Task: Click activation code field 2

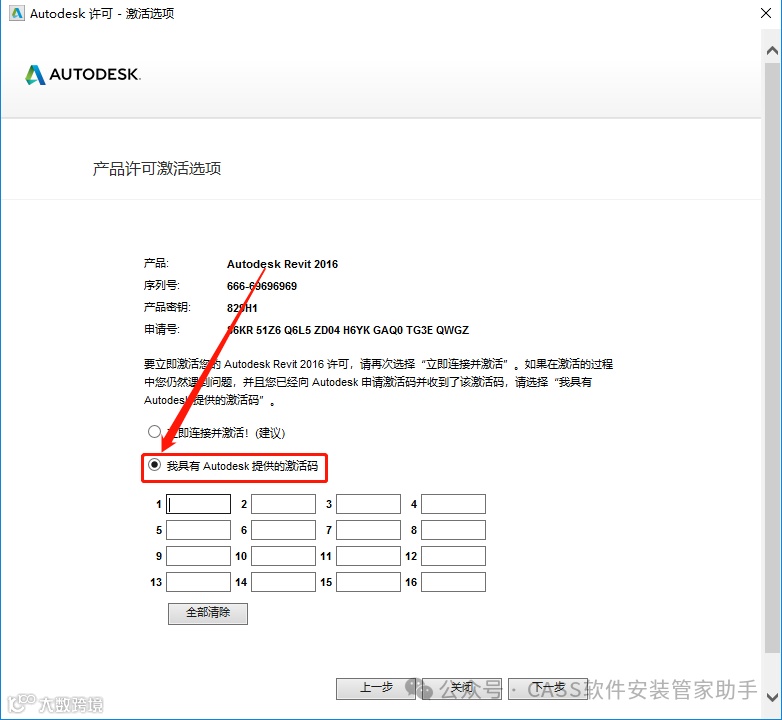Action: pyautogui.click(x=283, y=504)
